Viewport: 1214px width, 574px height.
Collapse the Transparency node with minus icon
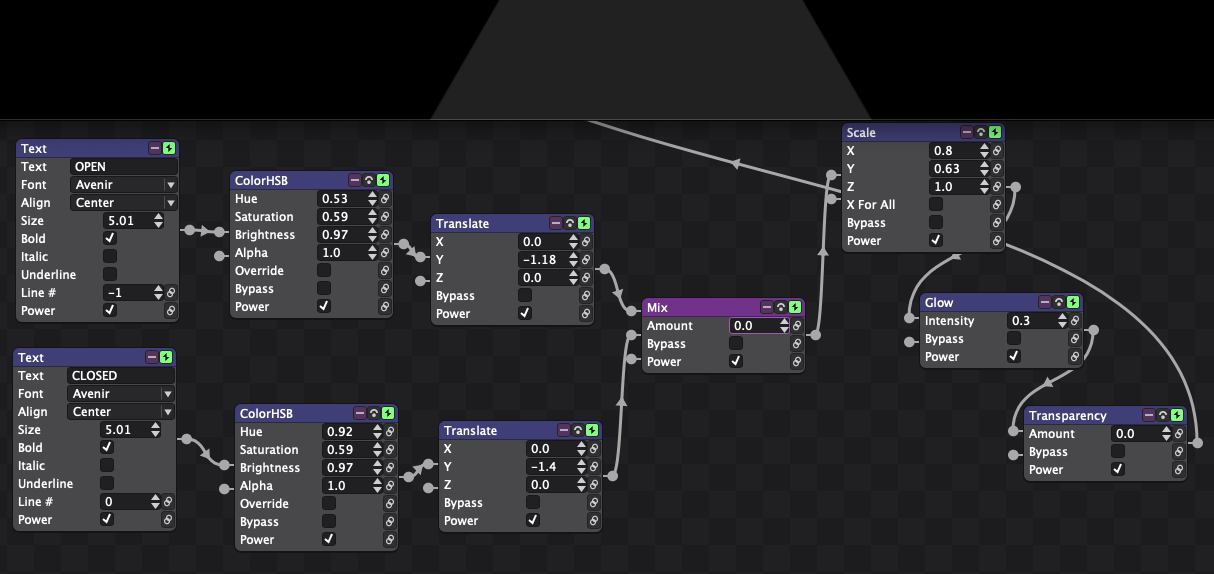tap(1149, 415)
